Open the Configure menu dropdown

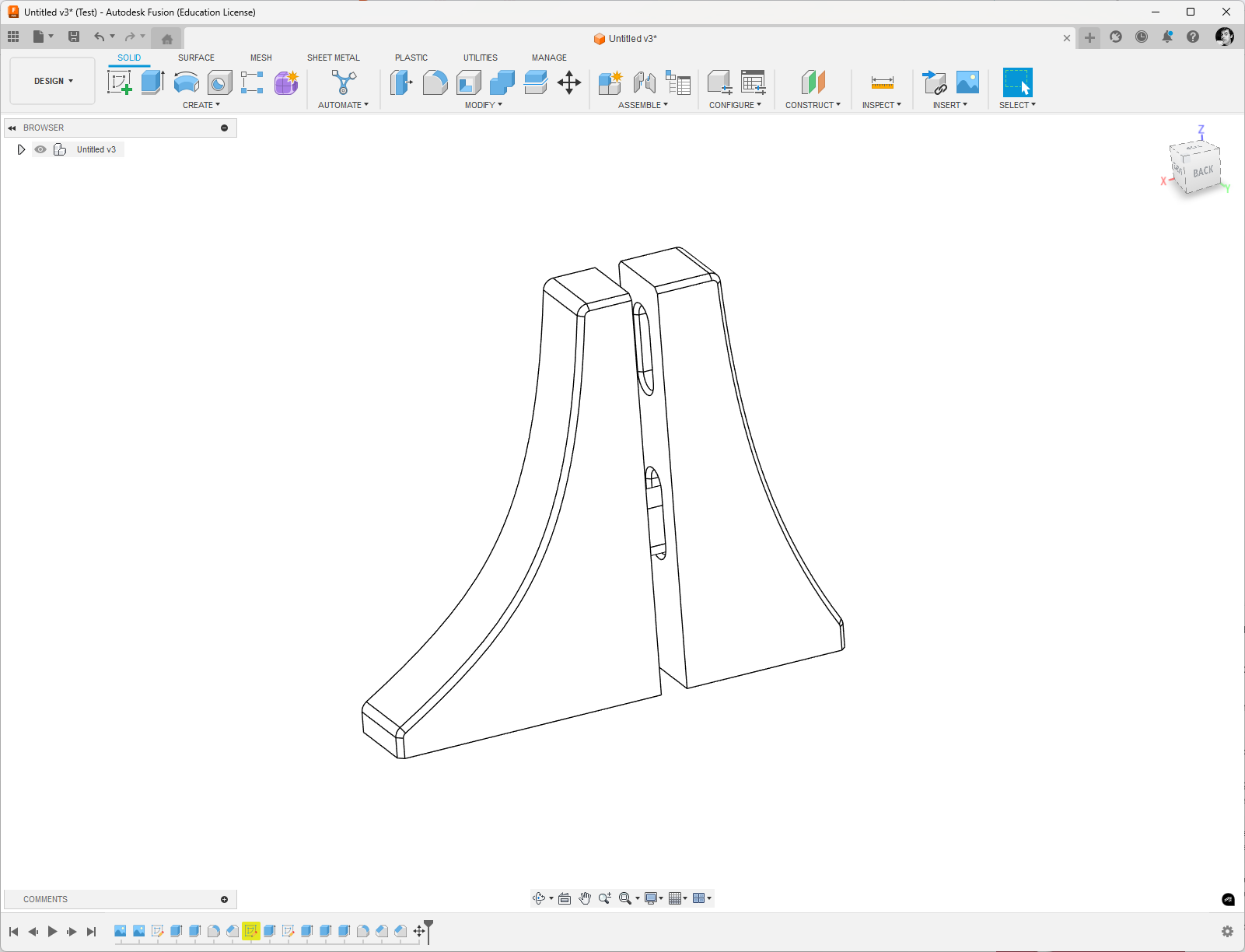pos(735,105)
